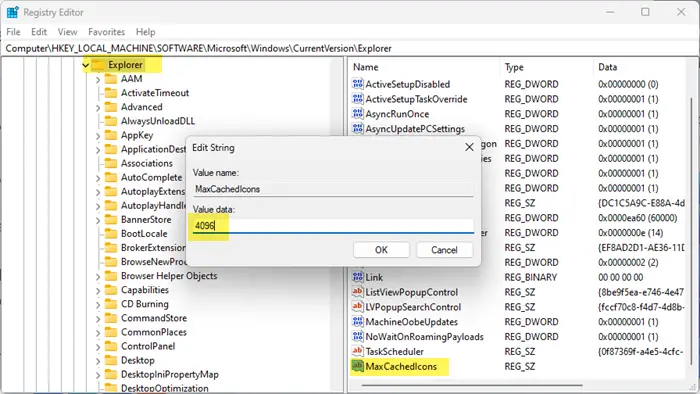Select the LVPopupSearchControl string icon
The image size is (700, 394).
pos(358,307)
